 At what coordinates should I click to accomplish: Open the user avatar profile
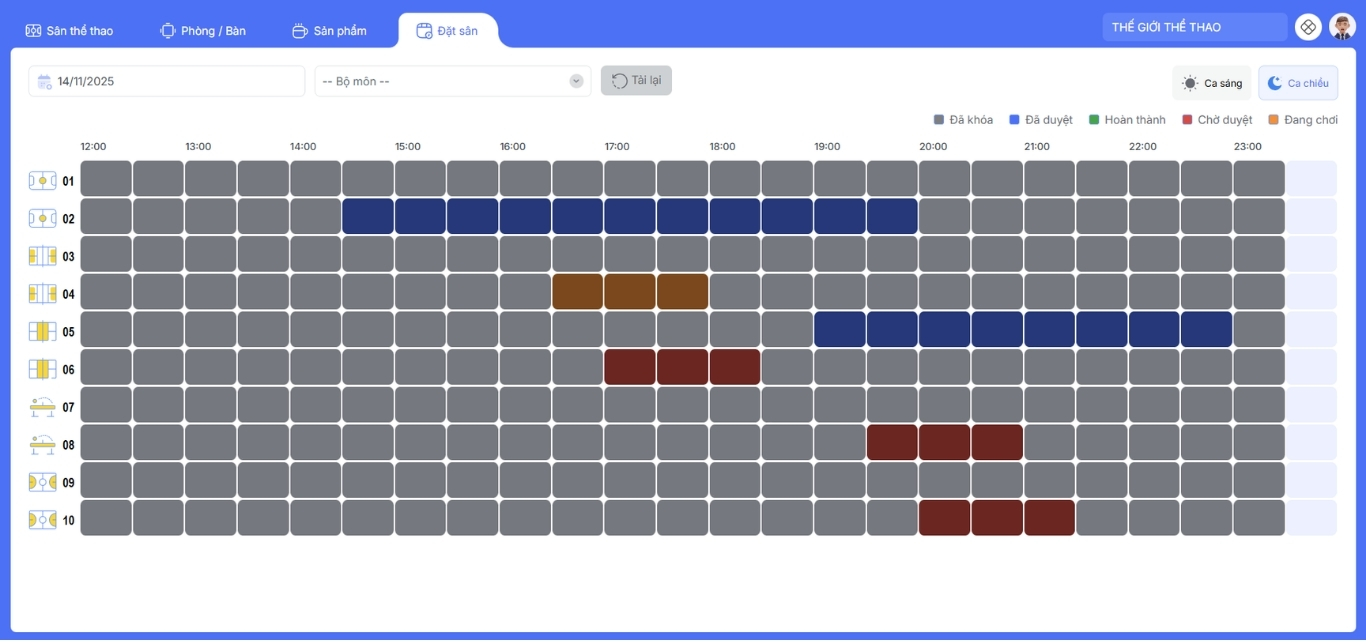tap(1342, 27)
